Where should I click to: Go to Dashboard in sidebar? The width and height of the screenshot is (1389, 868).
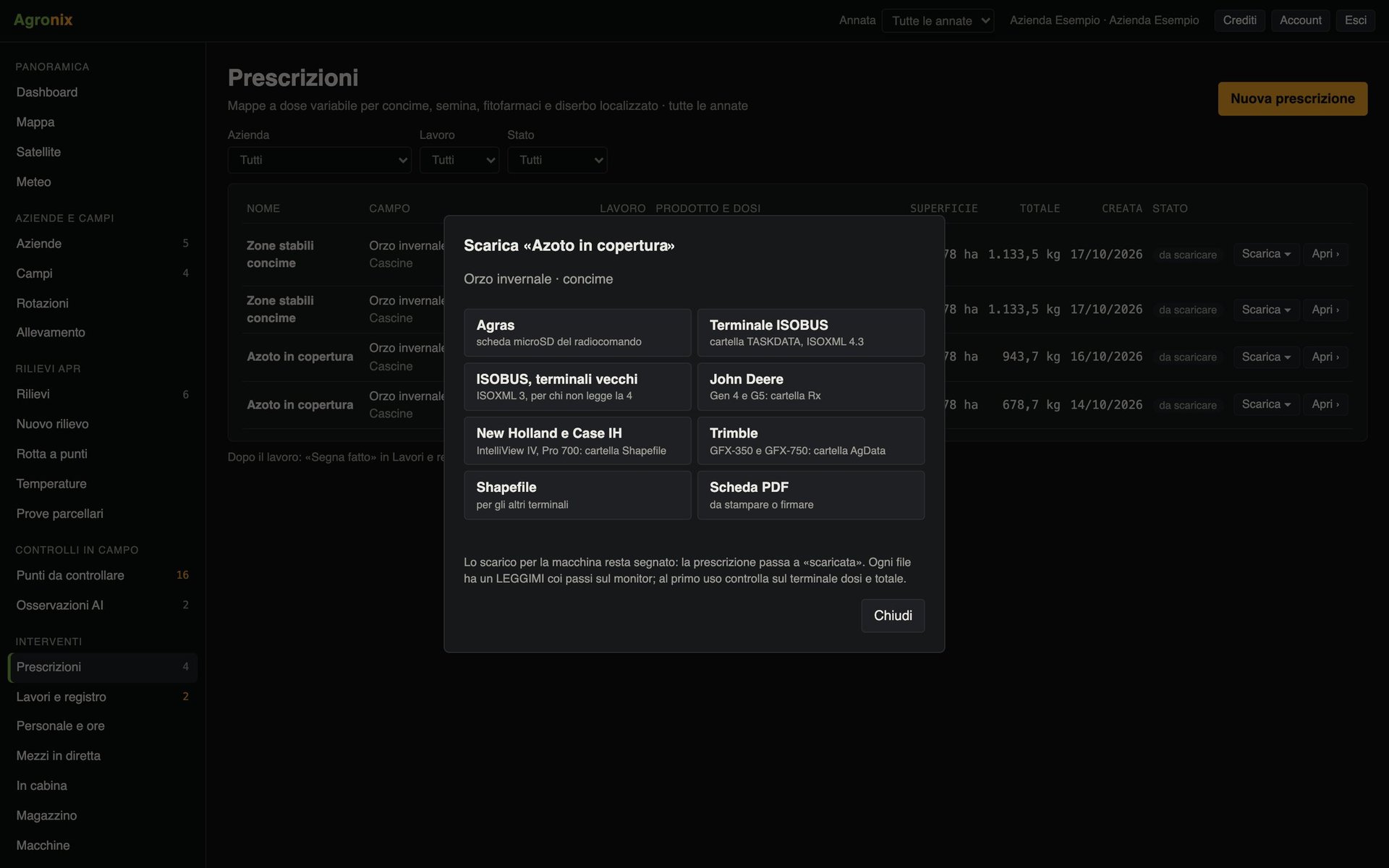(102, 93)
